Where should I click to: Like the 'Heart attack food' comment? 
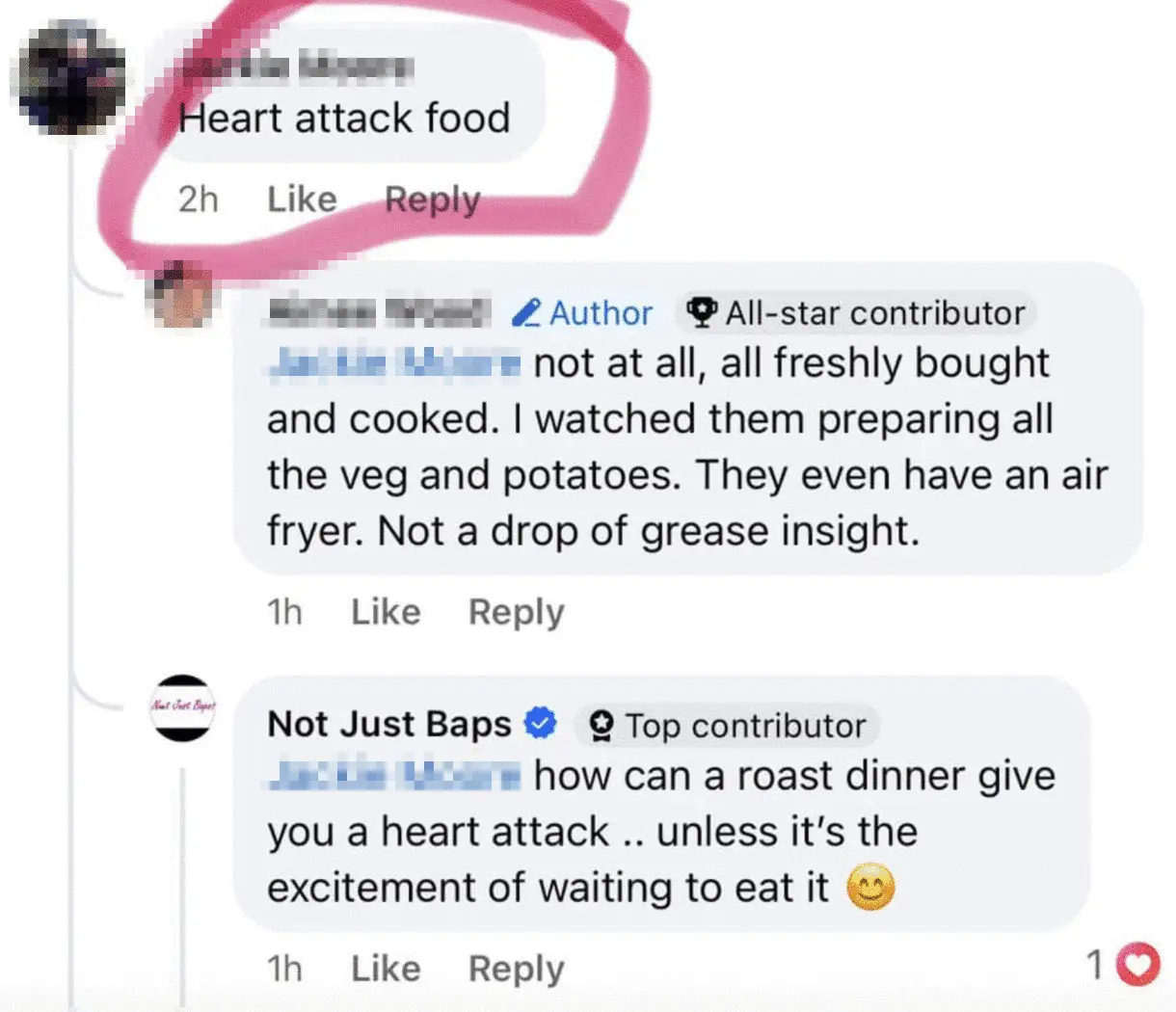[300, 200]
